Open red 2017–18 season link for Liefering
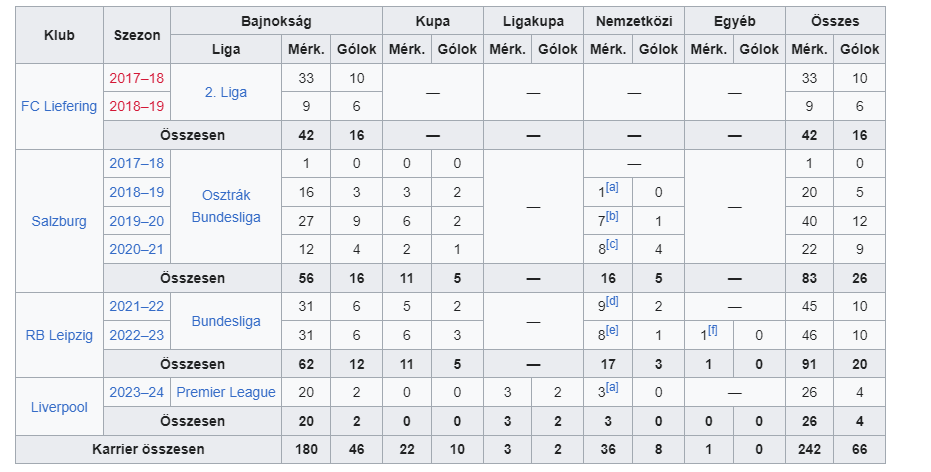Image resolution: width=931 pixels, height=472 pixels. 137,78
